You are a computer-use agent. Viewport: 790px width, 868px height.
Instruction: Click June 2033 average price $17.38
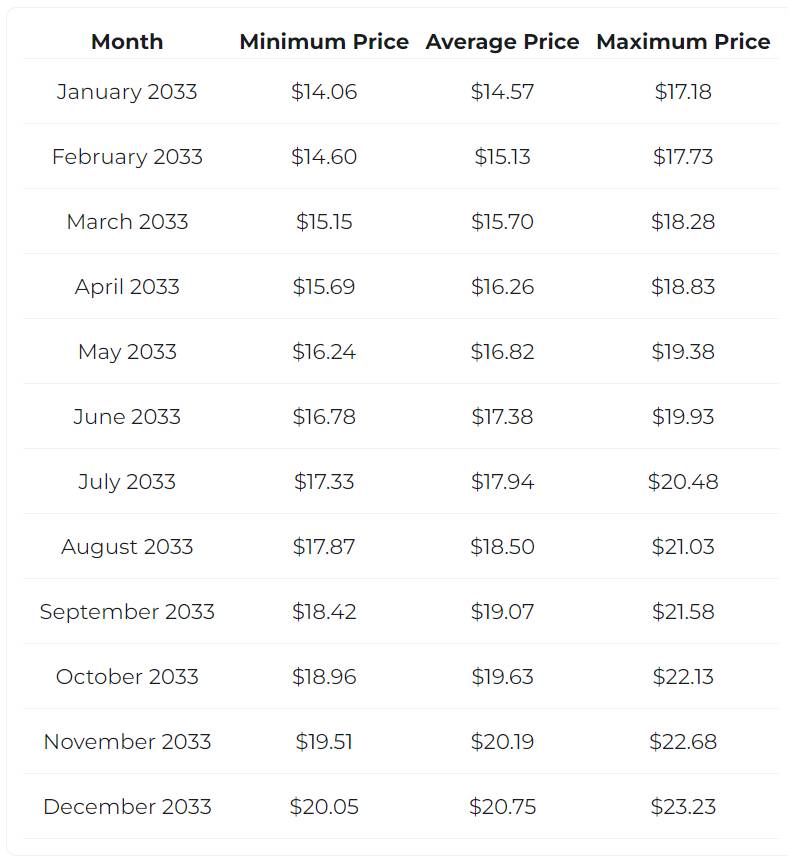click(x=502, y=417)
